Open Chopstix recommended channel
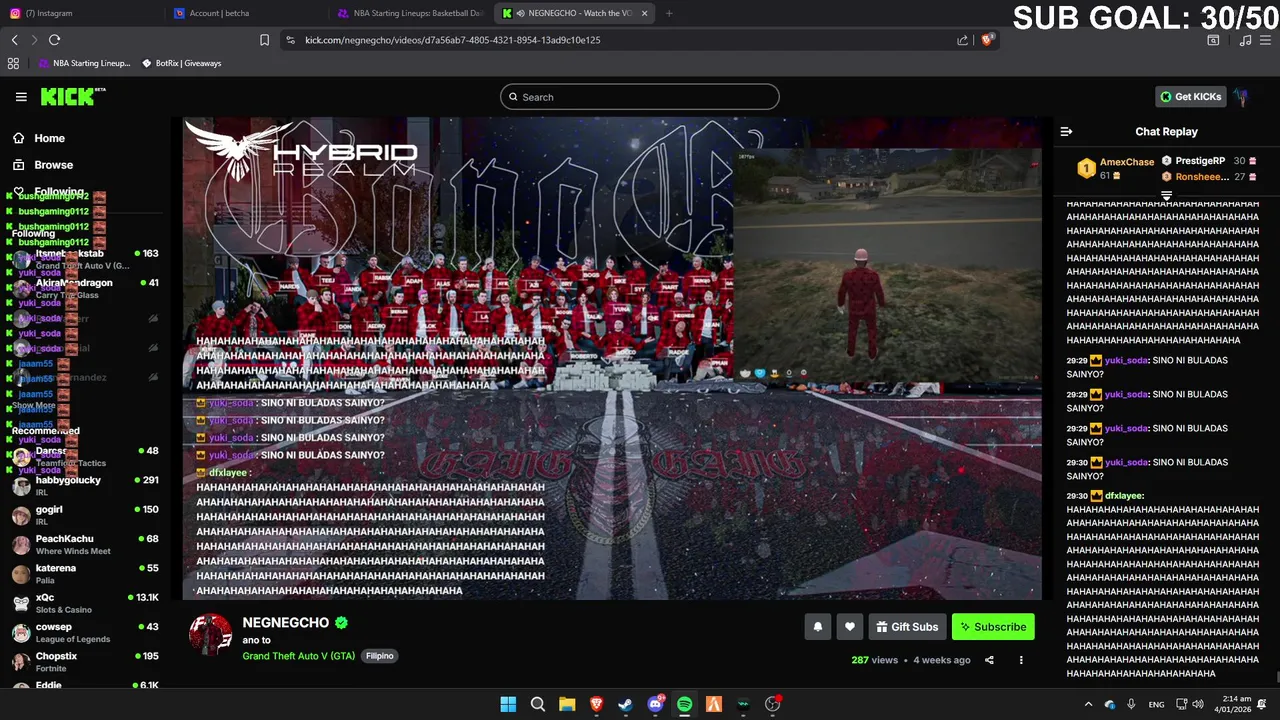Viewport: 1280px width, 720px height. pos(85,662)
